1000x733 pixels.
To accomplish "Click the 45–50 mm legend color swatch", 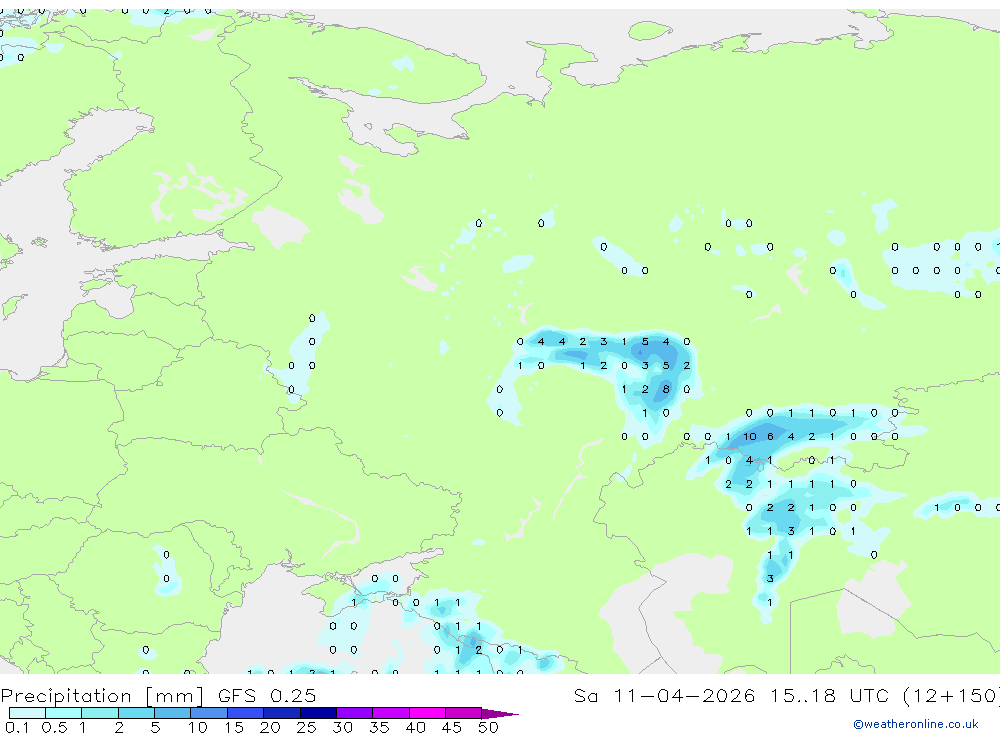I will 464,713.
